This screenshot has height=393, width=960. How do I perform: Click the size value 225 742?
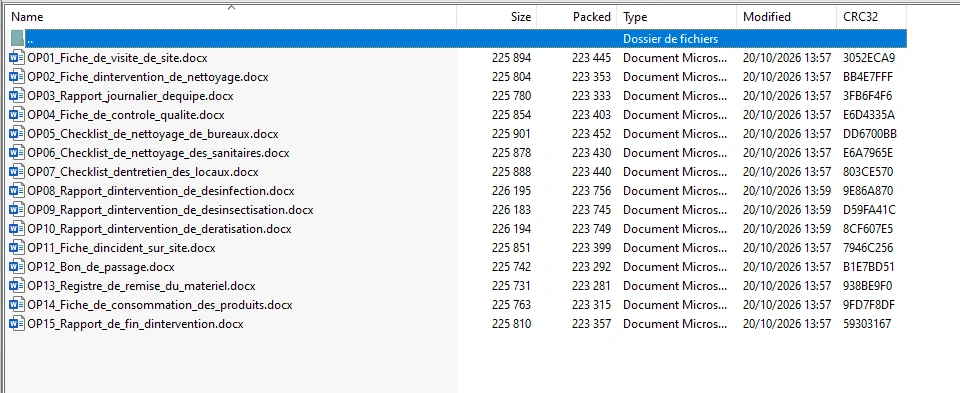pyautogui.click(x=511, y=267)
